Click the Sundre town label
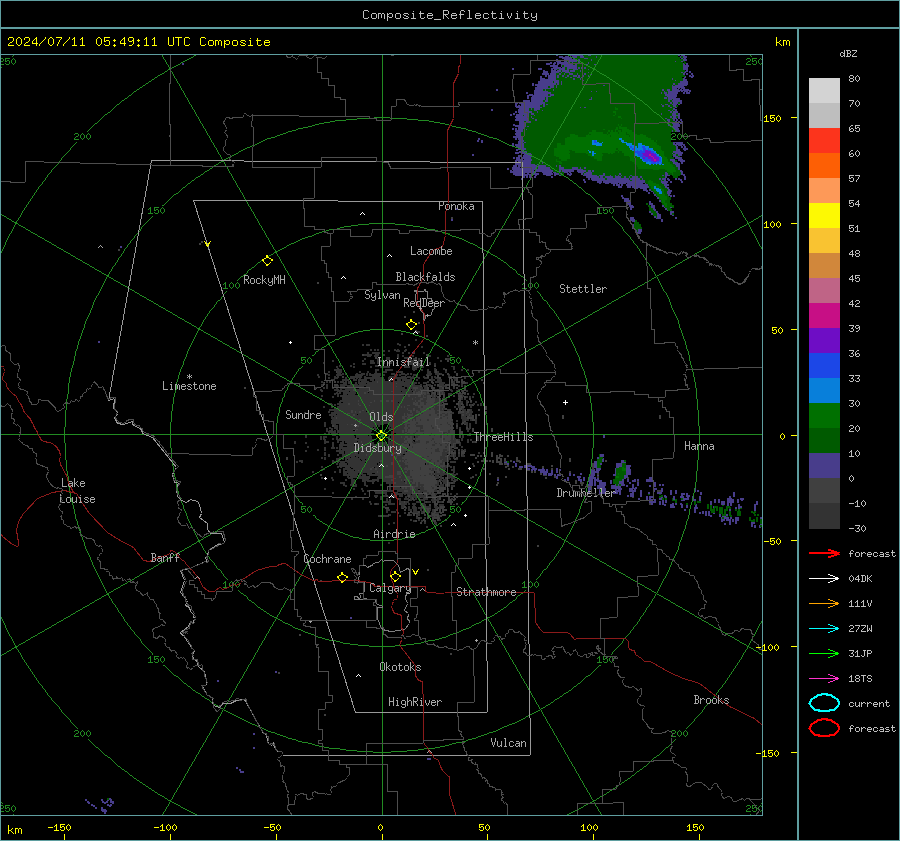 [303, 415]
